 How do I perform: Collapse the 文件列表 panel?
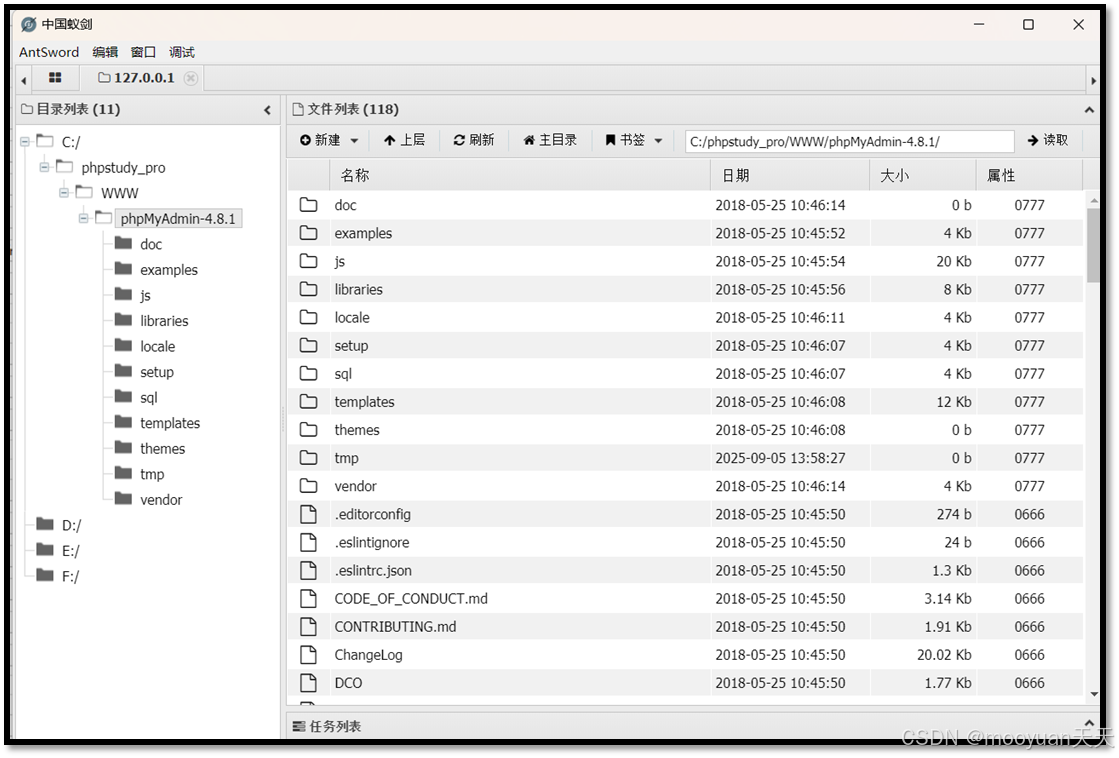point(1089,110)
